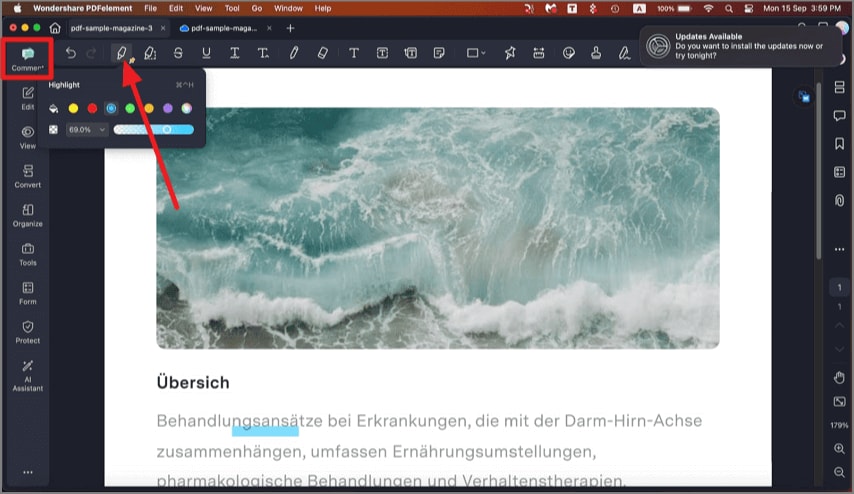Show more options at left sidebar bottom
Viewport: 854px width, 494px height.
coord(28,472)
